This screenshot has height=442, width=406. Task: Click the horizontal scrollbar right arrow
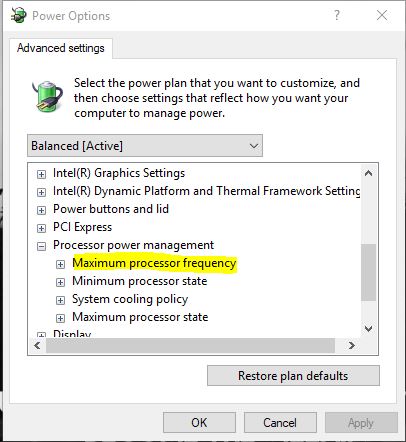click(351, 345)
